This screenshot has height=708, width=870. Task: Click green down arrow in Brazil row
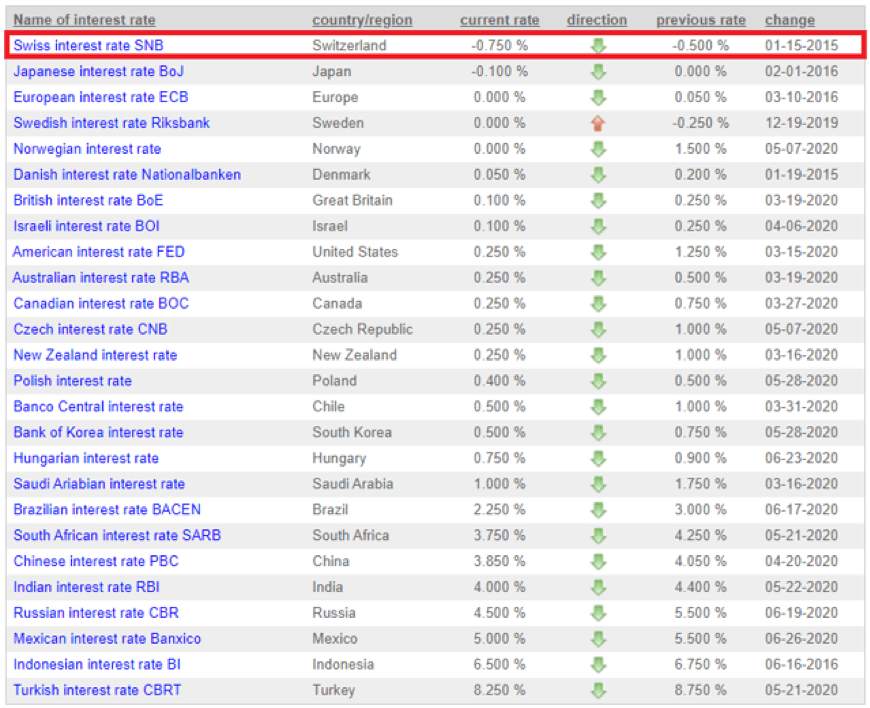[598, 510]
